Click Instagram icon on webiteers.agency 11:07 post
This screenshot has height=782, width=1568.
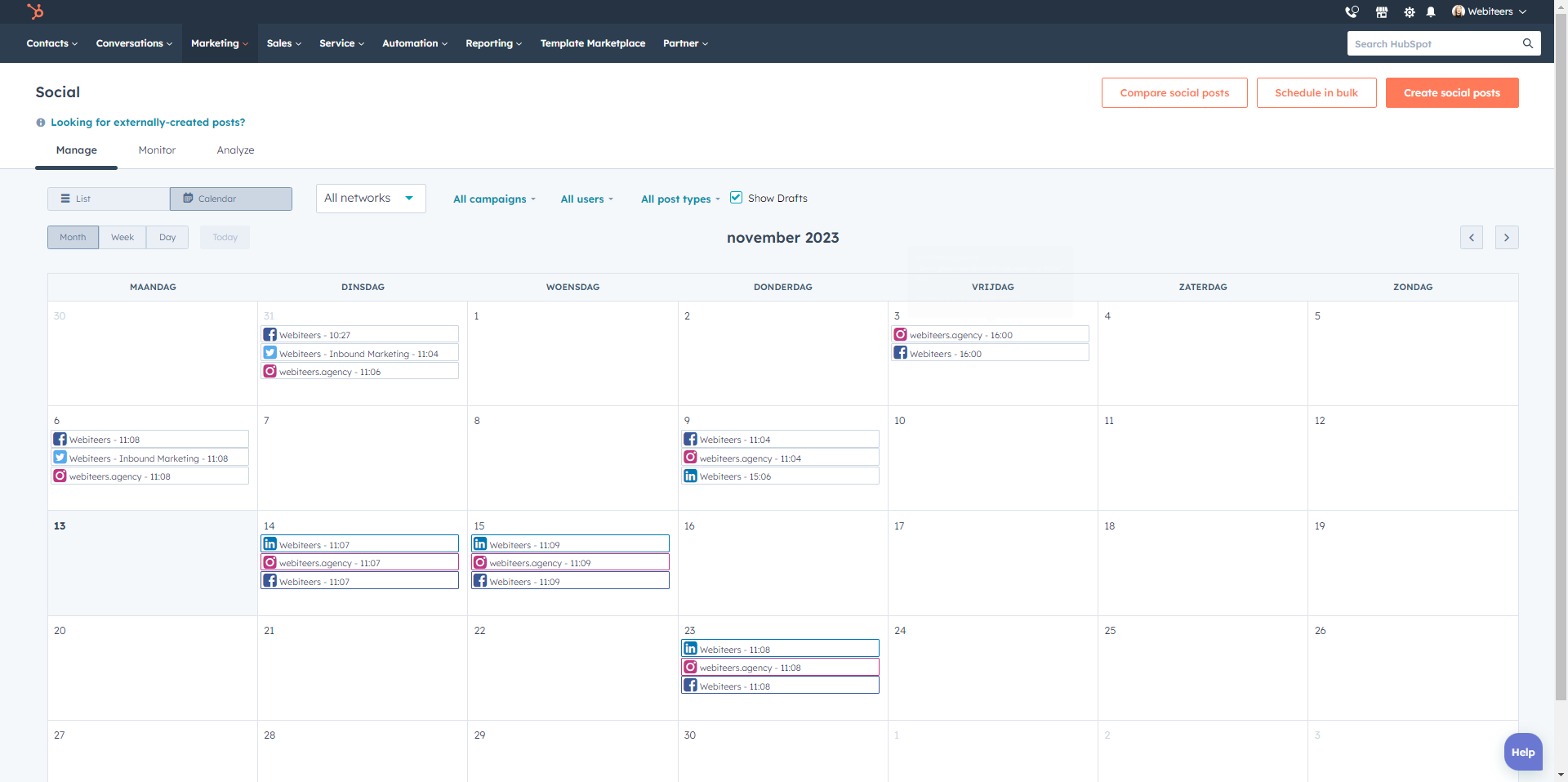click(270, 562)
